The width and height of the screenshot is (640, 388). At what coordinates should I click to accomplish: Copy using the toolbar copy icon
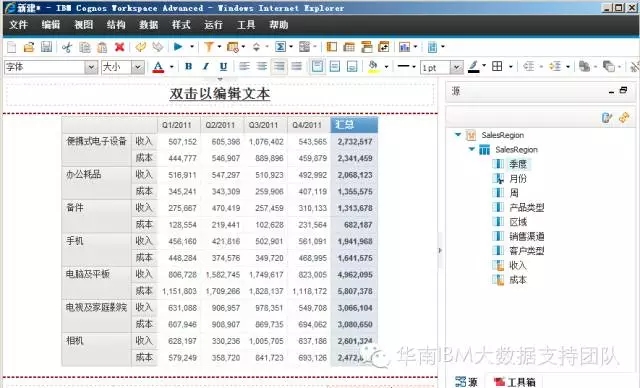[x=84, y=47]
